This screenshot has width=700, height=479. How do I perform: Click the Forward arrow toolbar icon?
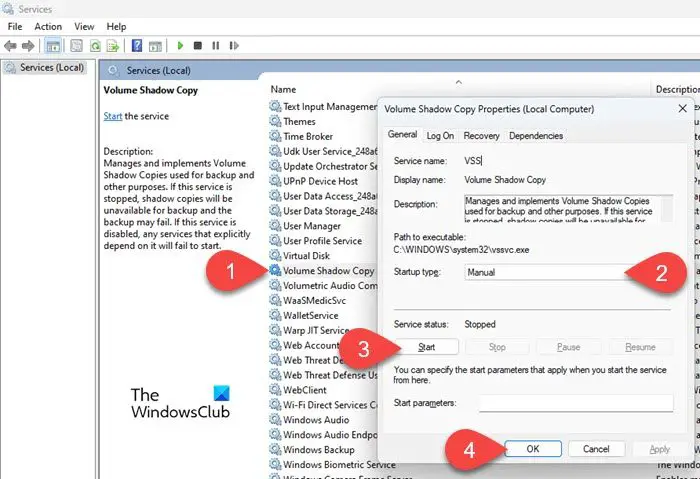(x=28, y=46)
